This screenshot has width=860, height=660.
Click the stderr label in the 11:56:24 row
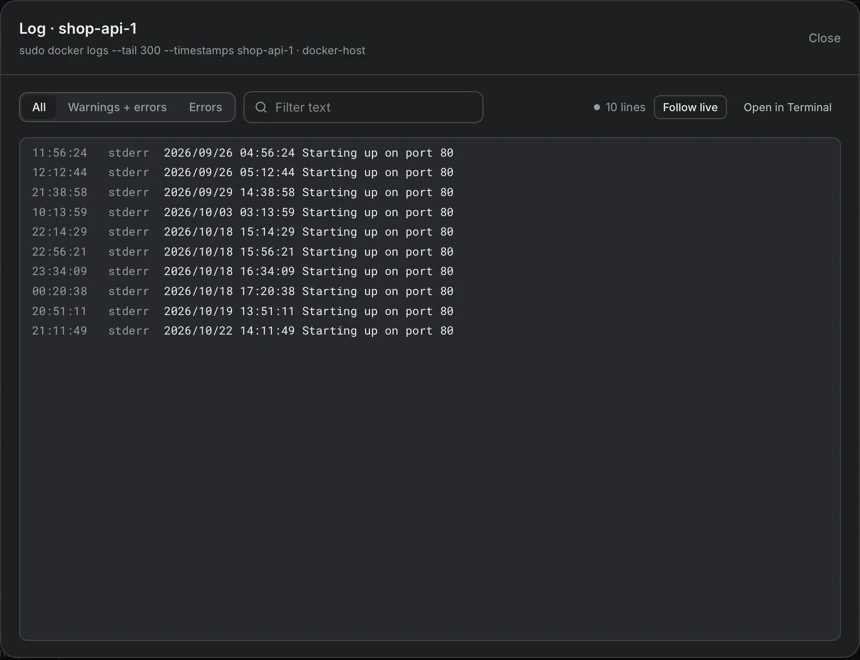click(x=128, y=153)
